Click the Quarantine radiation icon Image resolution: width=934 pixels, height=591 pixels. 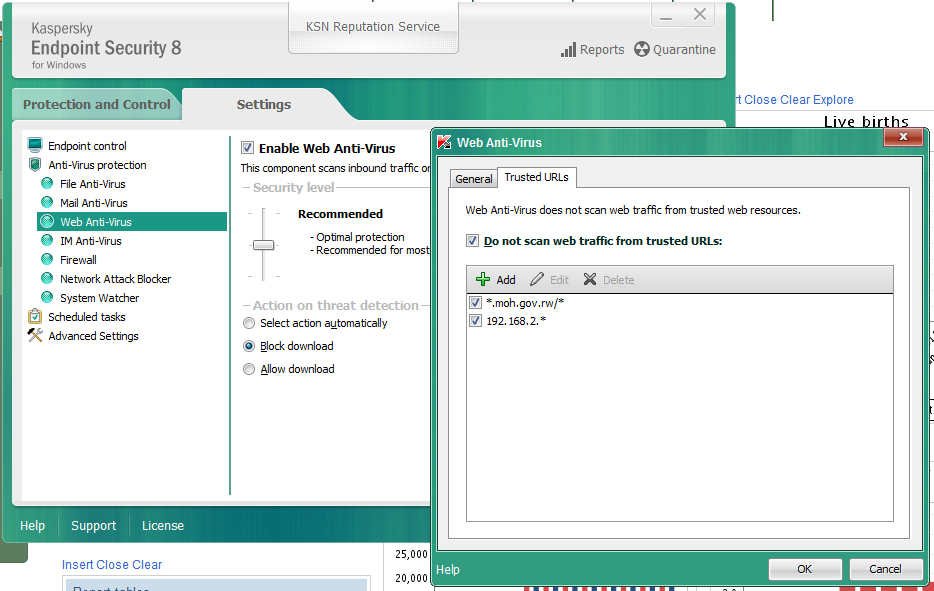(x=642, y=49)
